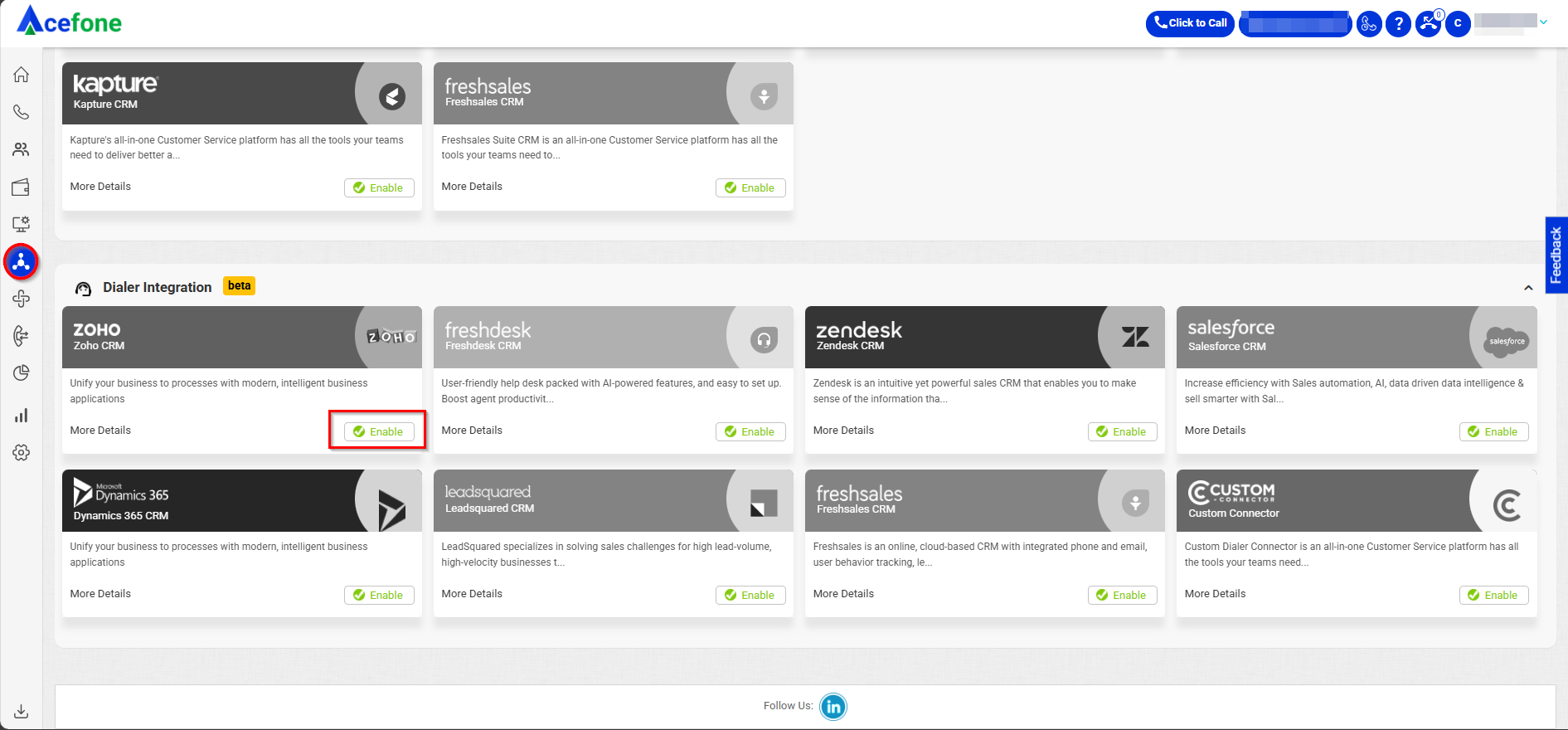Open the Home icon in sidebar
The image size is (1568, 730).
point(22,75)
